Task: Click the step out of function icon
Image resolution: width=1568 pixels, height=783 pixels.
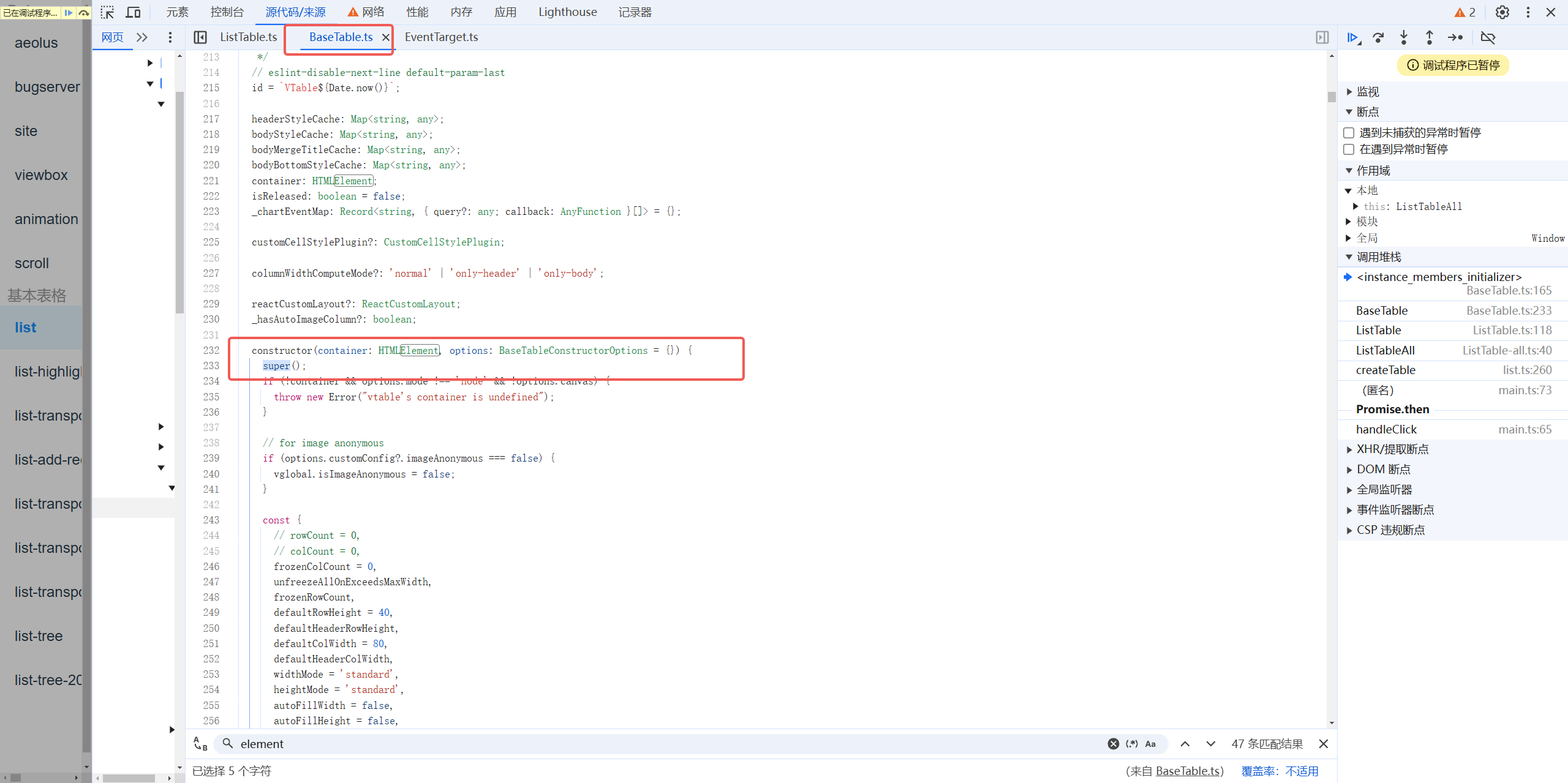Action: pos(1429,38)
